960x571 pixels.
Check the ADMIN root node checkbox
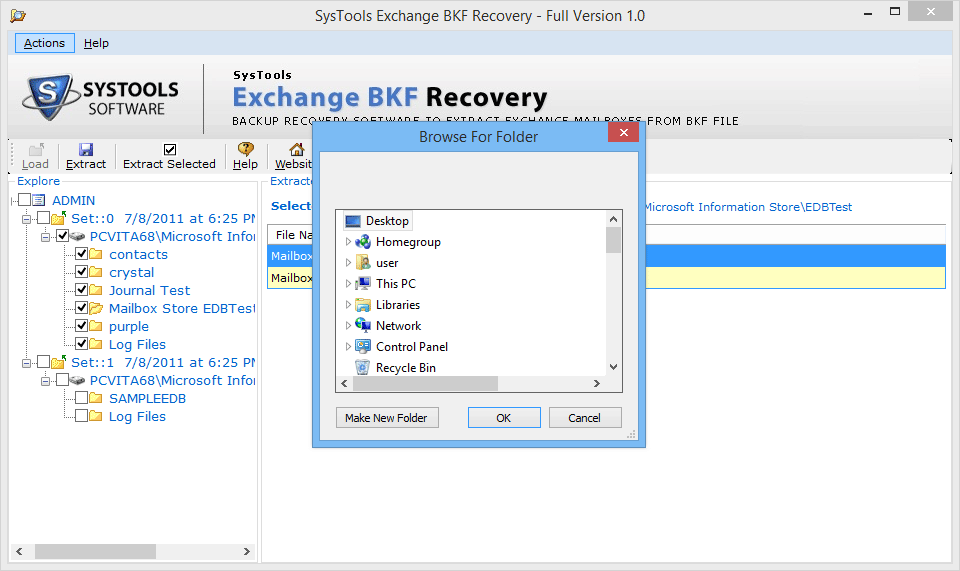[x=24, y=200]
